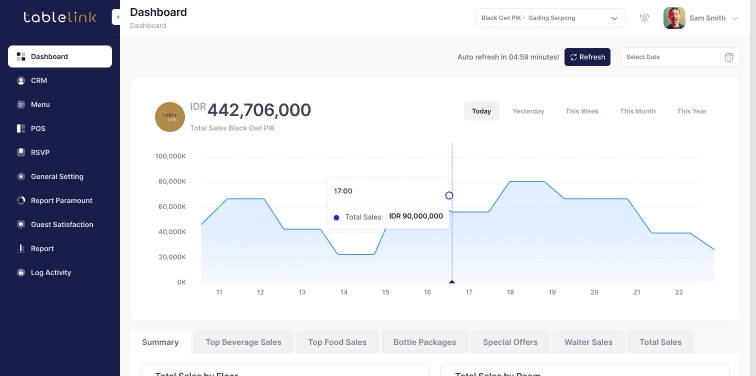
Task: Click the General Setting gear icon
Action: (21, 176)
